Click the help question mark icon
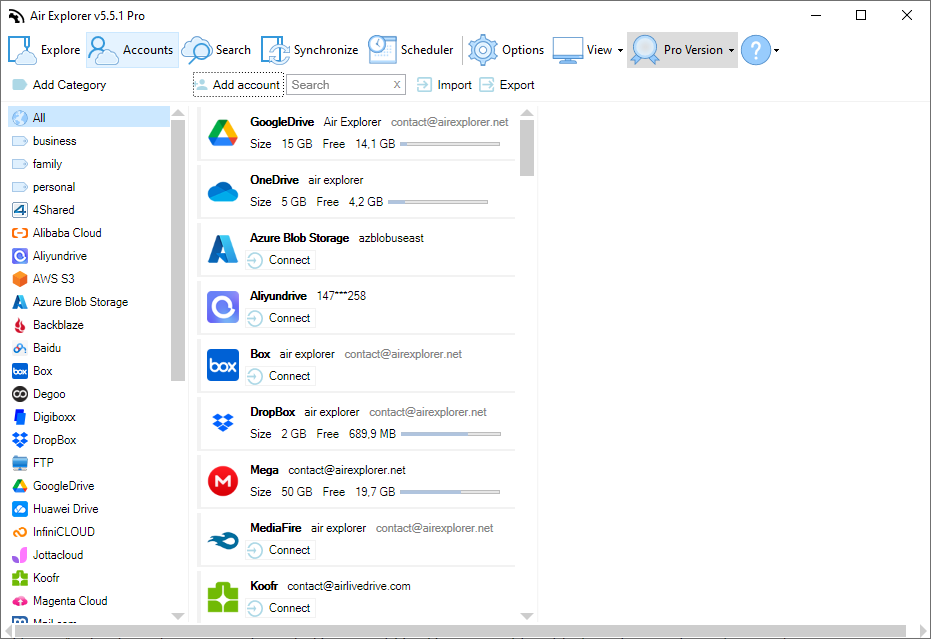Screen dimensions: 931x639 [756, 50]
